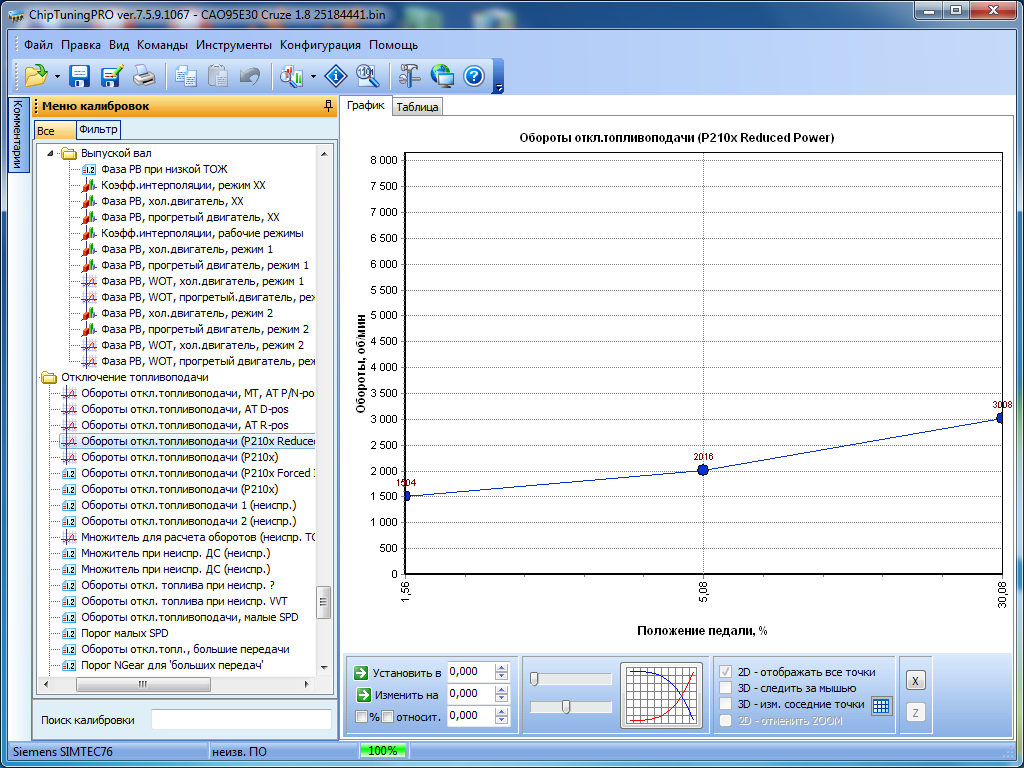Toggle '3D - изм. соседние точки' checkbox
This screenshot has width=1024, height=768.
(x=727, y=704)
